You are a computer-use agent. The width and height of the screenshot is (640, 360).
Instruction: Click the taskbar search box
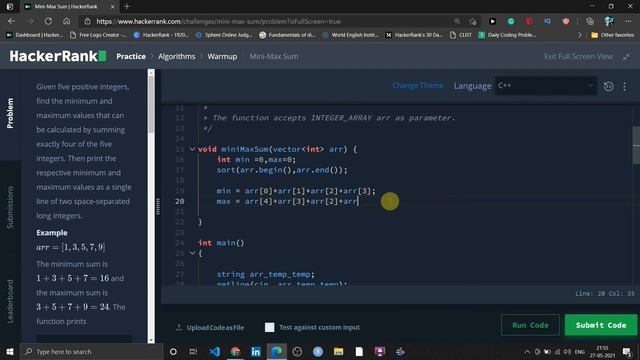91,351
